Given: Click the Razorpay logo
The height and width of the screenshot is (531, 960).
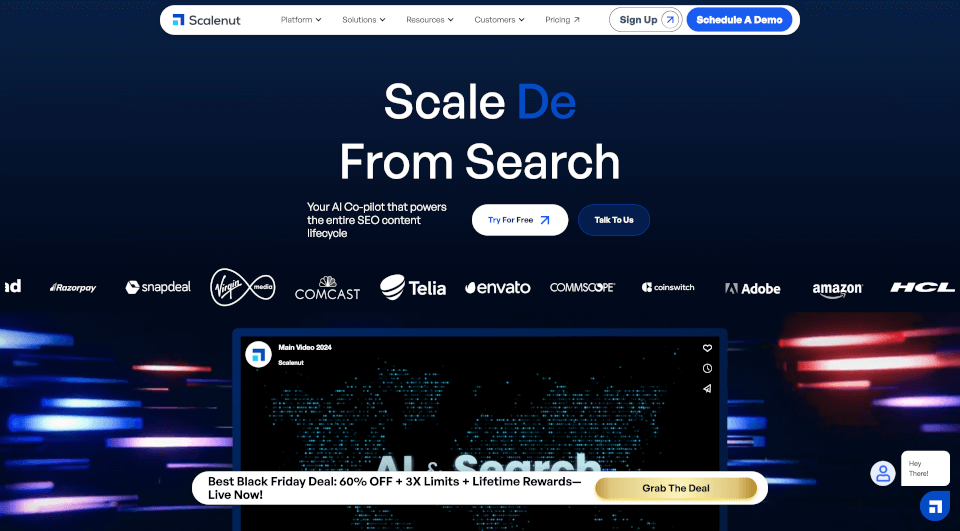Looking at the screenshot, I should tap(73, 287).
